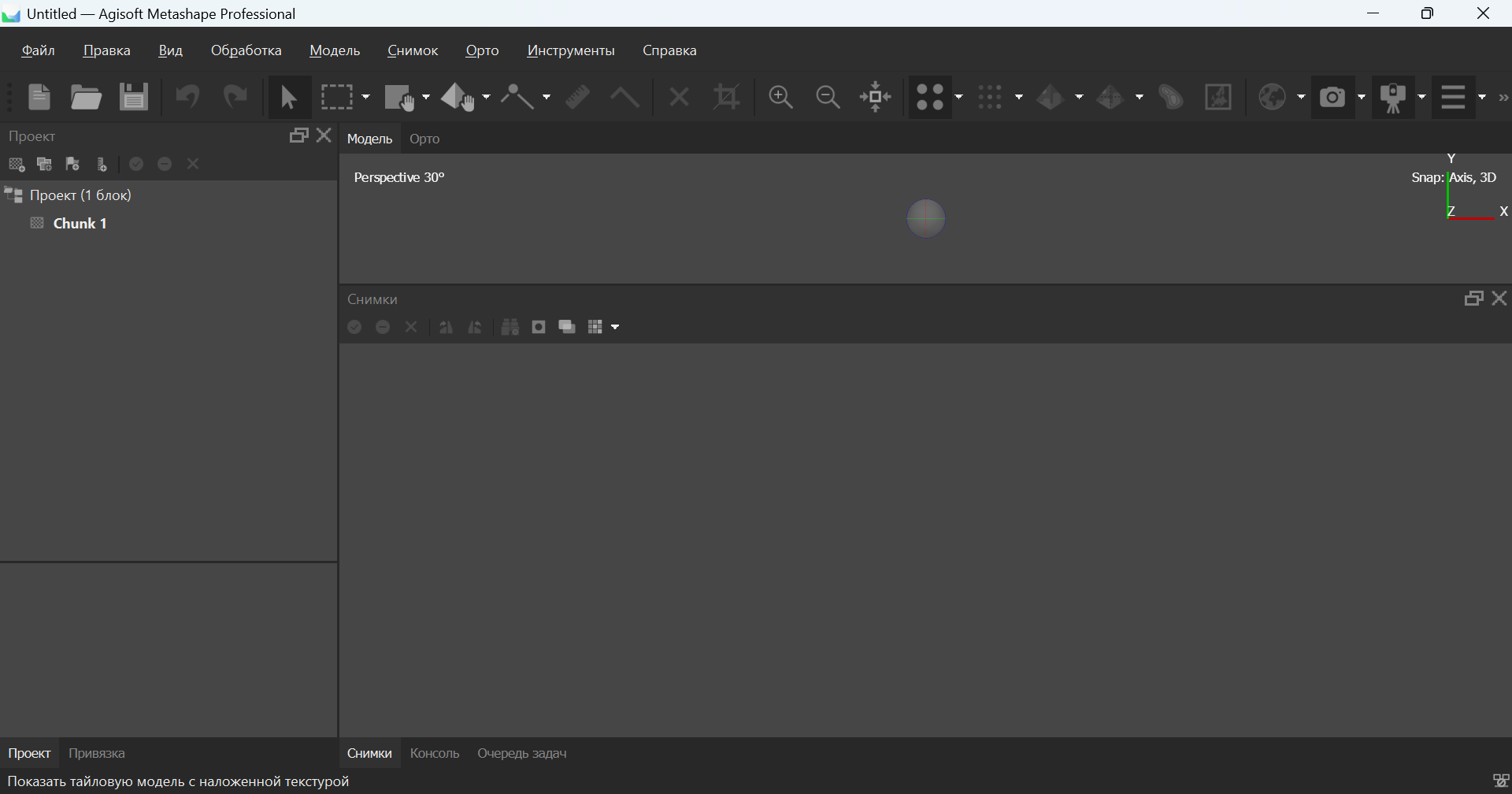Toggle the Show Cameras camera icon

(1332, 98)
